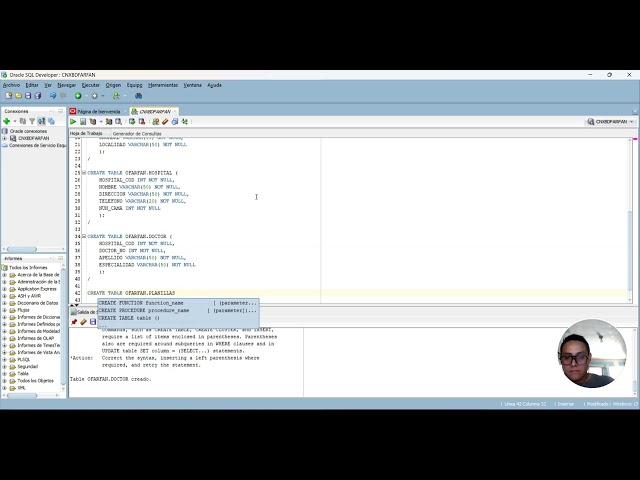Click the last worksheet toolbar icon with green arrows
The image size is (640, 480).
(184, 122)
